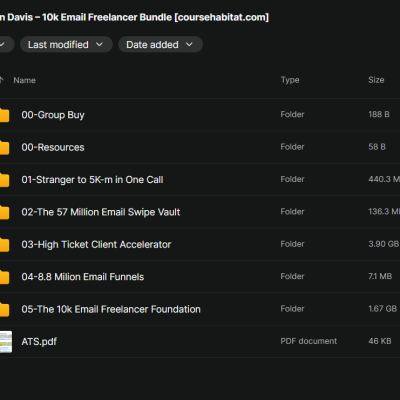Click the folder icon for 02-The 57 Million

[4, 212]
